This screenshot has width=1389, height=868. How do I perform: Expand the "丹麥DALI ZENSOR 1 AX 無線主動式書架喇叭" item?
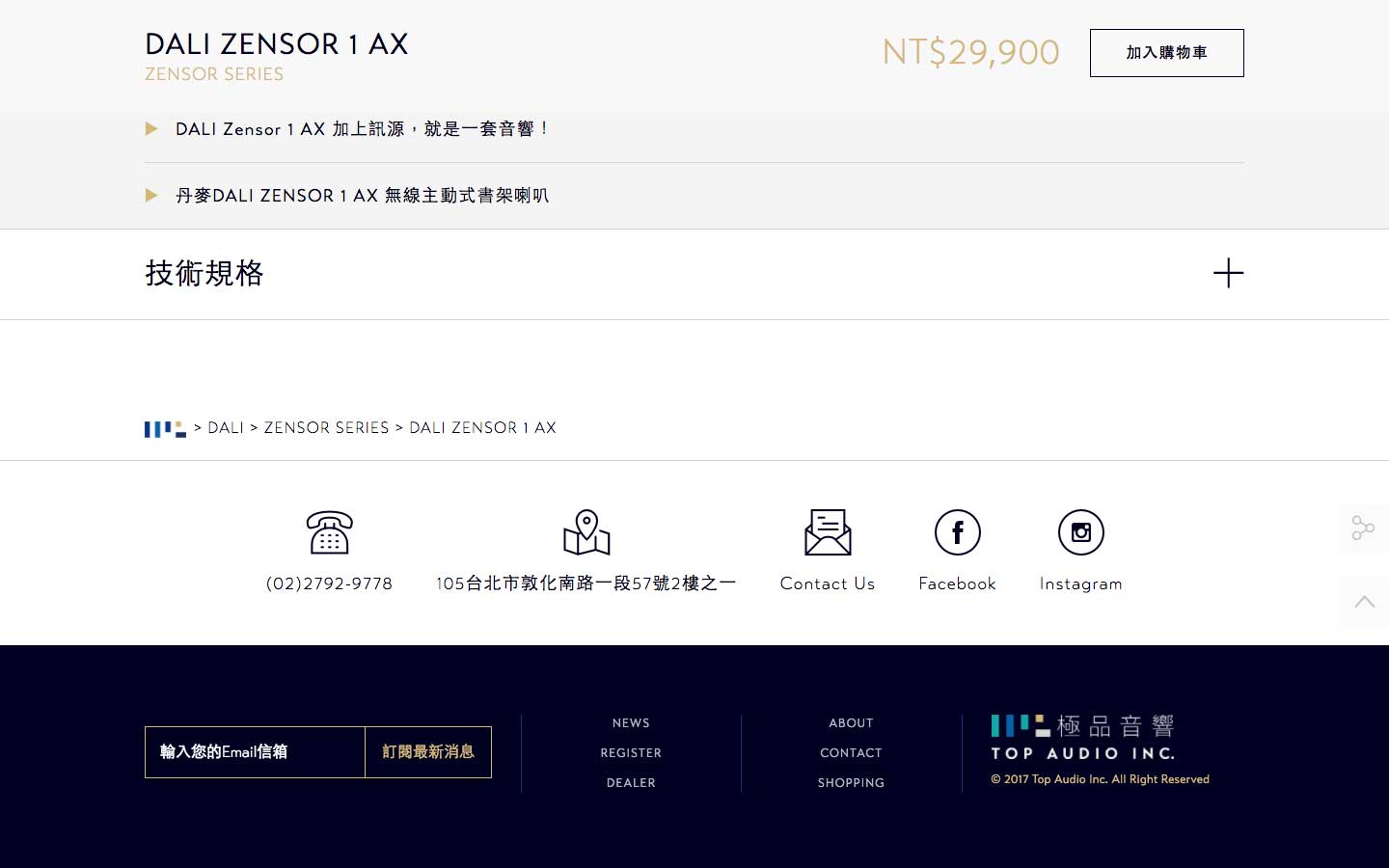(x=362, y=196)
